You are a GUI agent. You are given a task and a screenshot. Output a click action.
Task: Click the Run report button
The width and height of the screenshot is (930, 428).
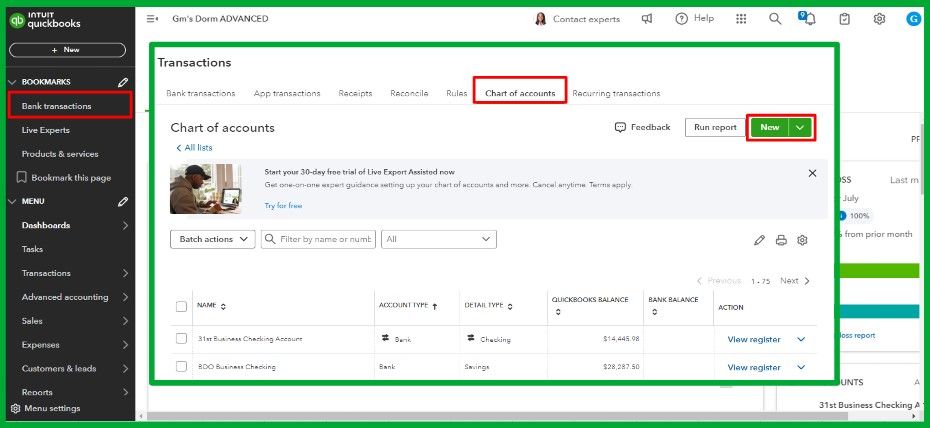[x=715, y=127]
